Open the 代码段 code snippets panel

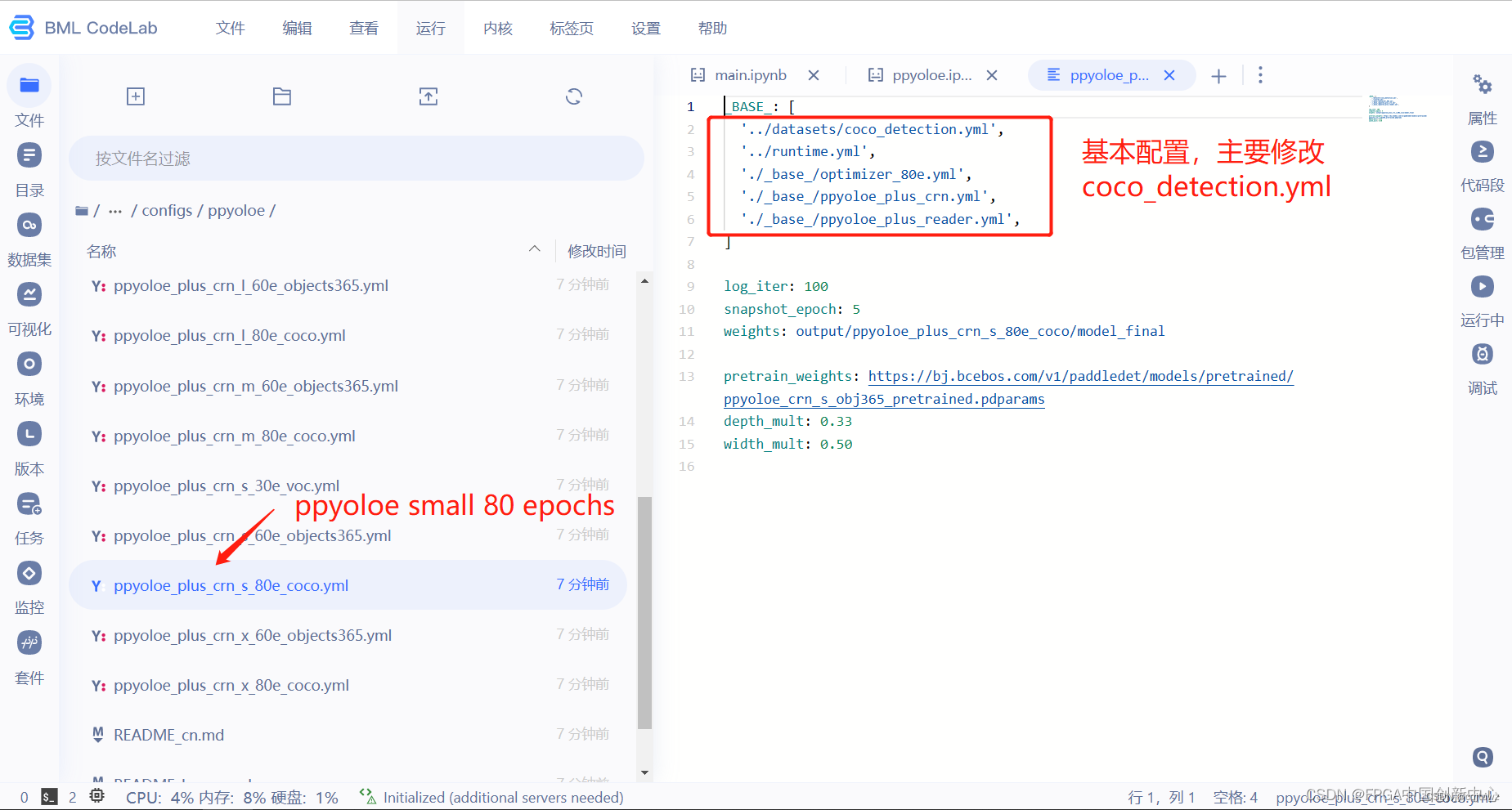pos(1483,152)
